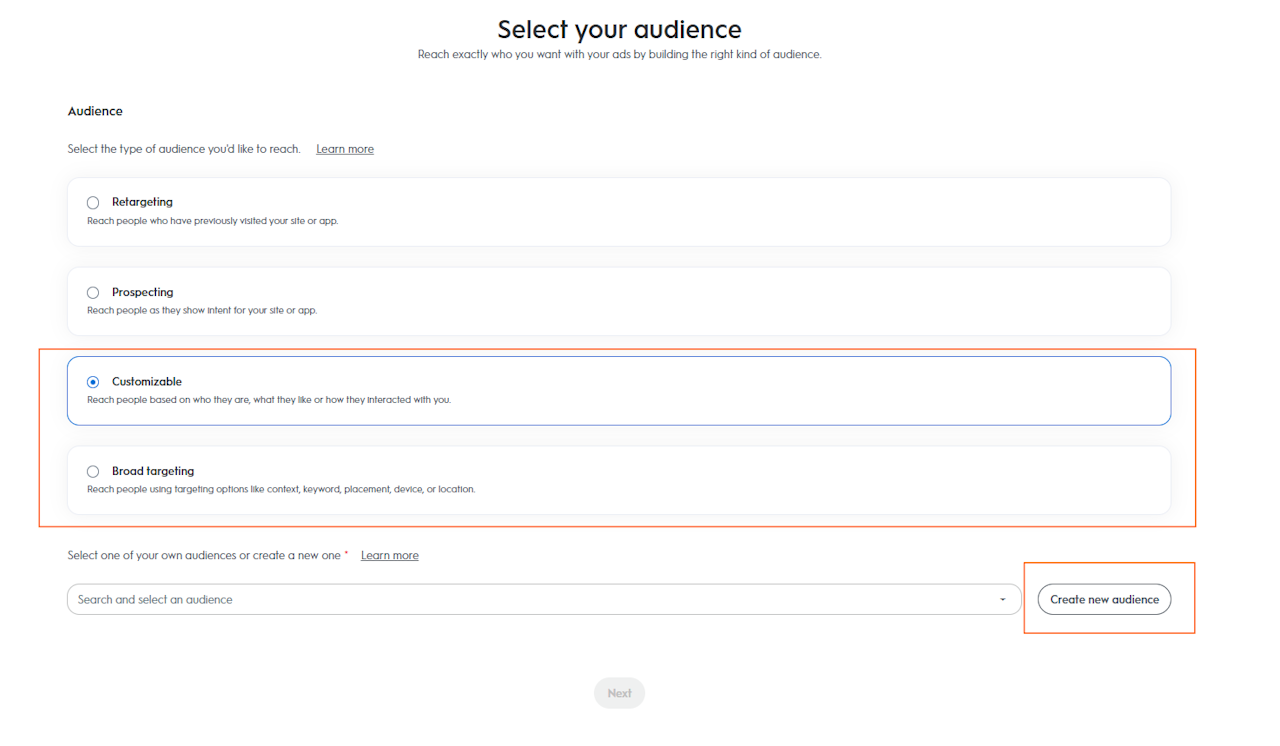Screen dimensions: 1280x746
Task: Click the Broad targeting title text
Action: tap(153, 471)
